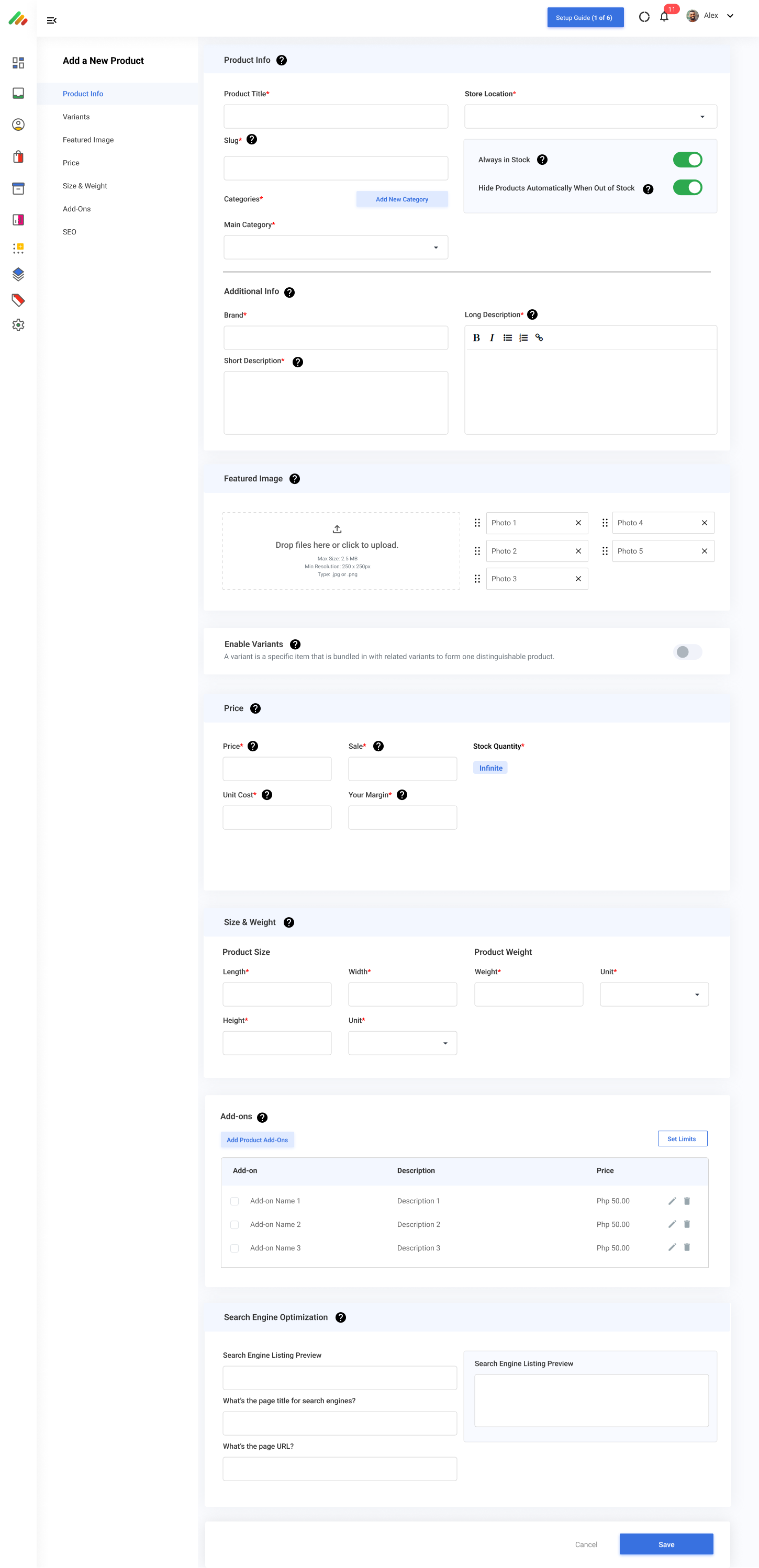
Task: Click the Product Title input field
Action: [336, 117]
